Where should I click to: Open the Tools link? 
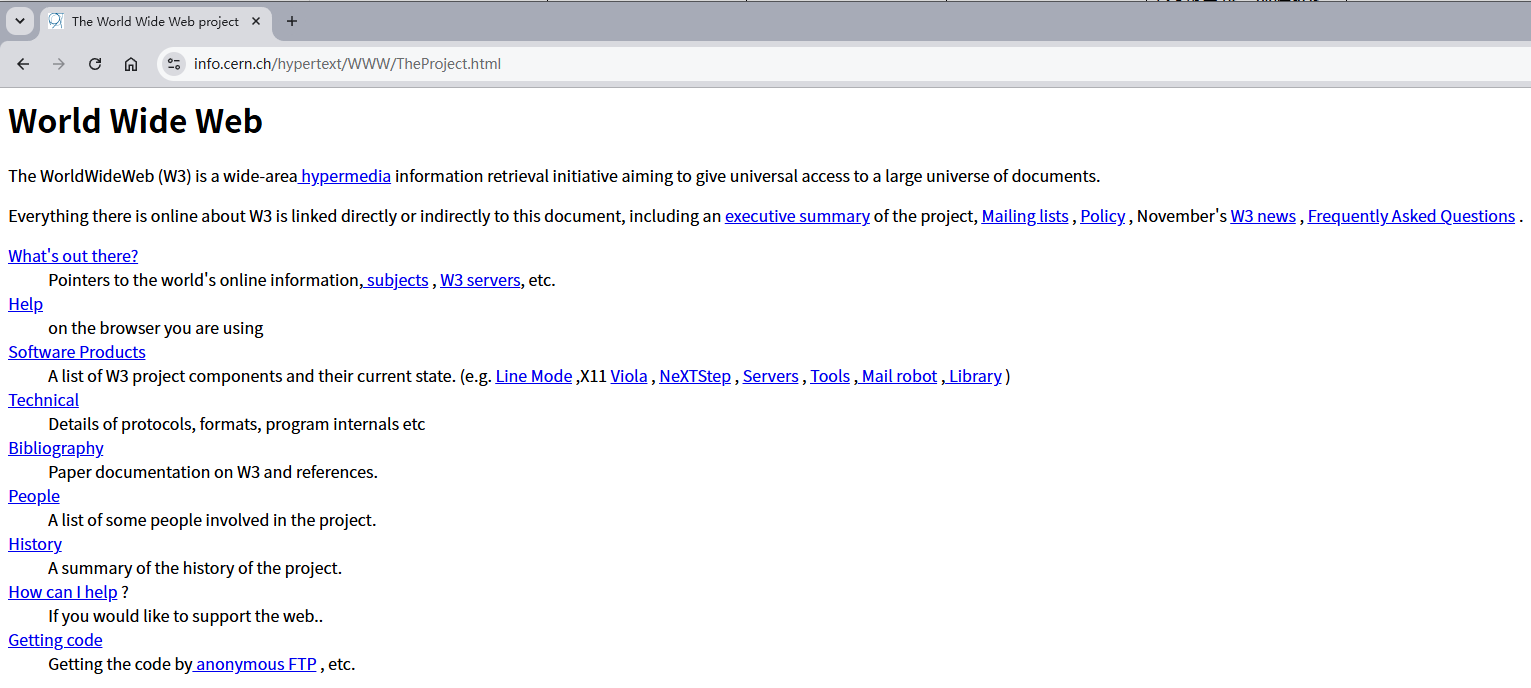(x=830, y=376)
